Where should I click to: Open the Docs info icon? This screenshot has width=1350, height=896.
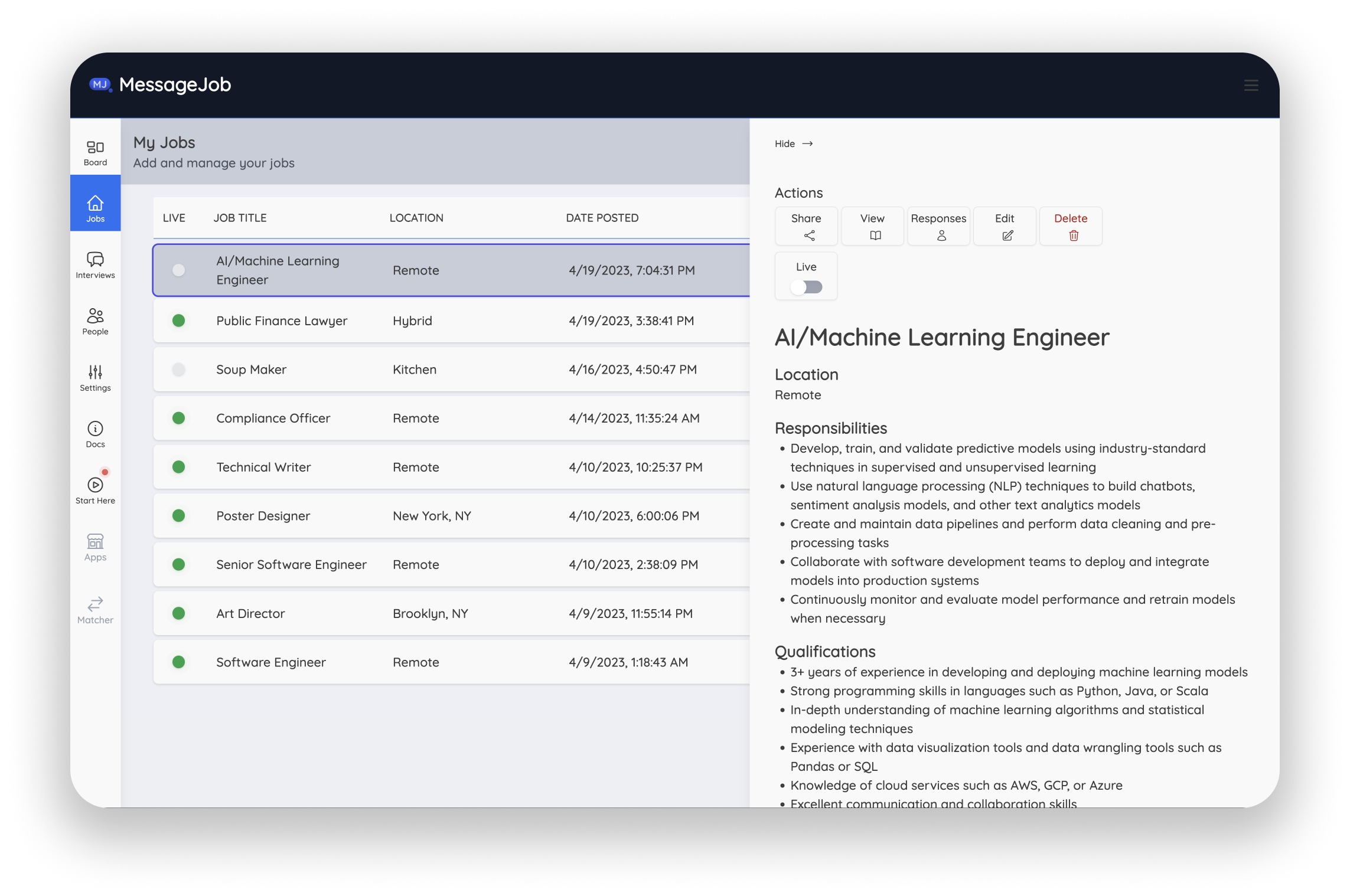tap(95, 429)
